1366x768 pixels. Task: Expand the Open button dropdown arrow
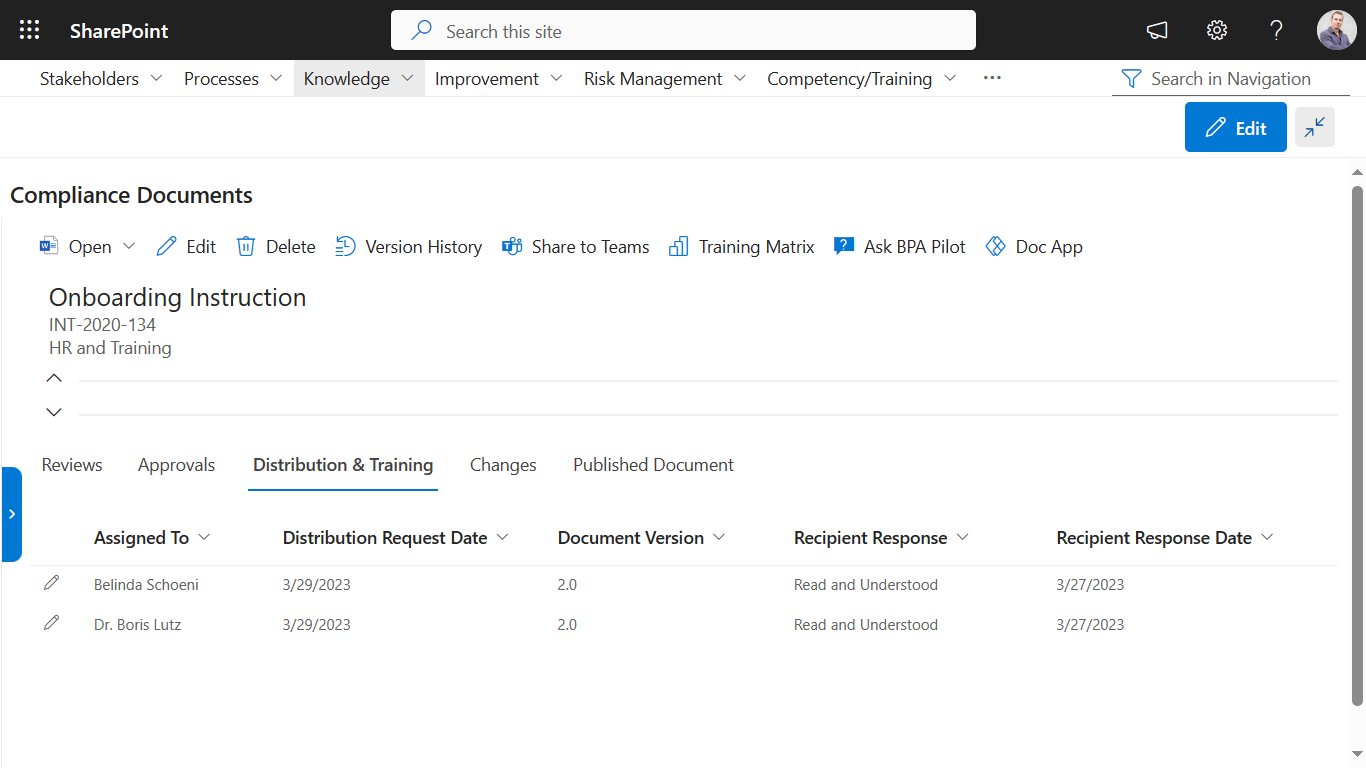tap(129, 246)
